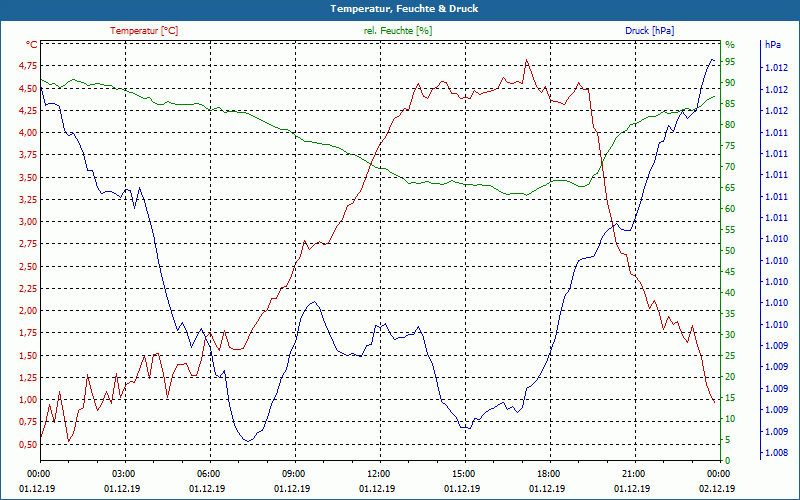The height and width of the screenshot is (500, 800).
Task: Select the red 'Temperatur [°C]' legend label
Action: coord(144,31)
